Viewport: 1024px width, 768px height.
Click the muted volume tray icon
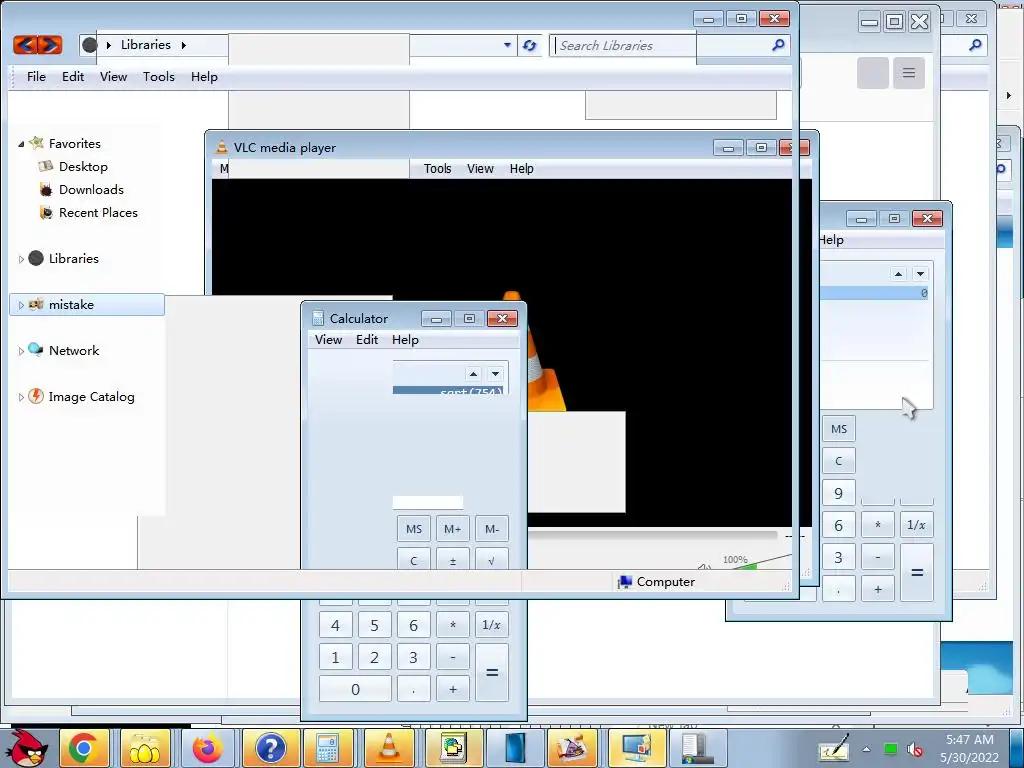click(915, 750)
